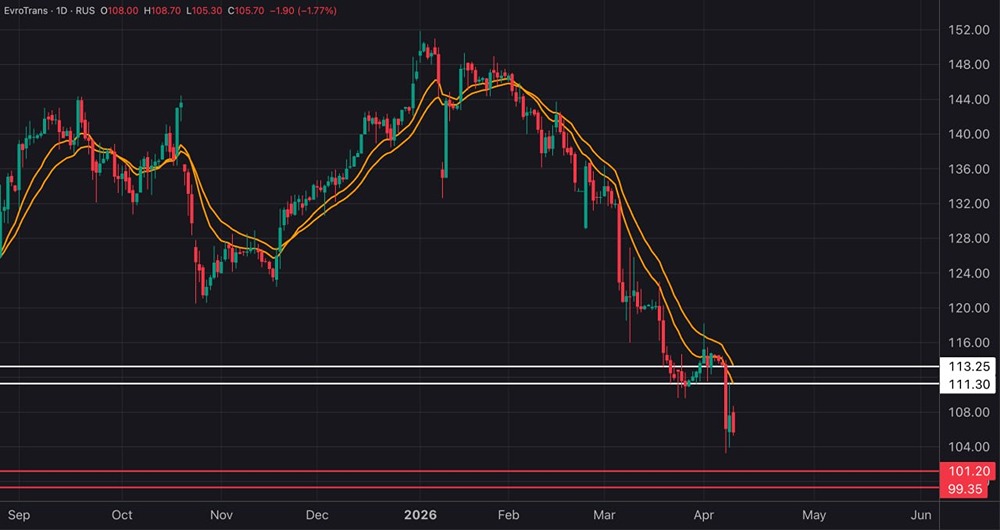Select the 113.25 white price label
The image size is (1000, 530).
(968, 367)
